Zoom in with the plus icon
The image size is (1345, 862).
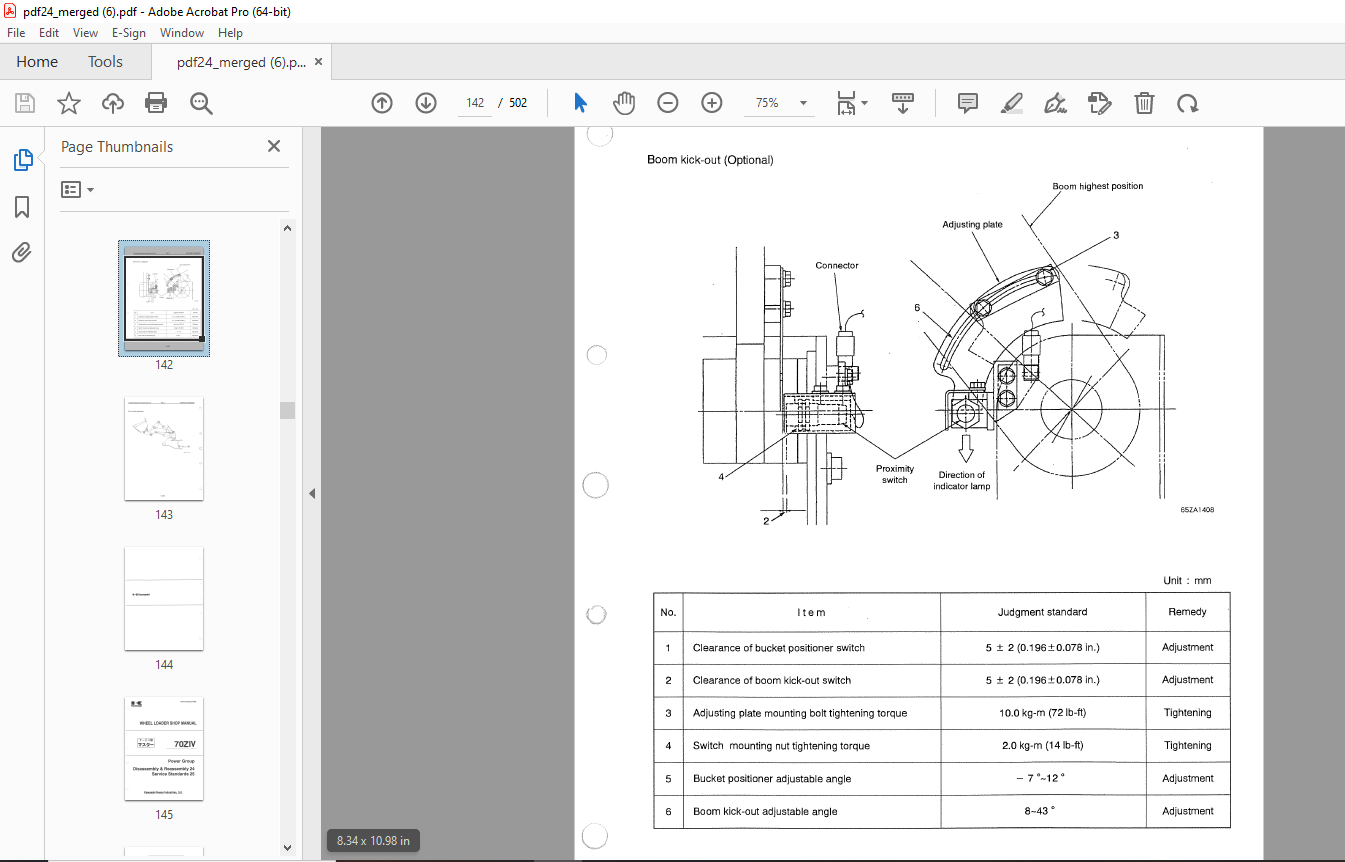click(712, 103)
